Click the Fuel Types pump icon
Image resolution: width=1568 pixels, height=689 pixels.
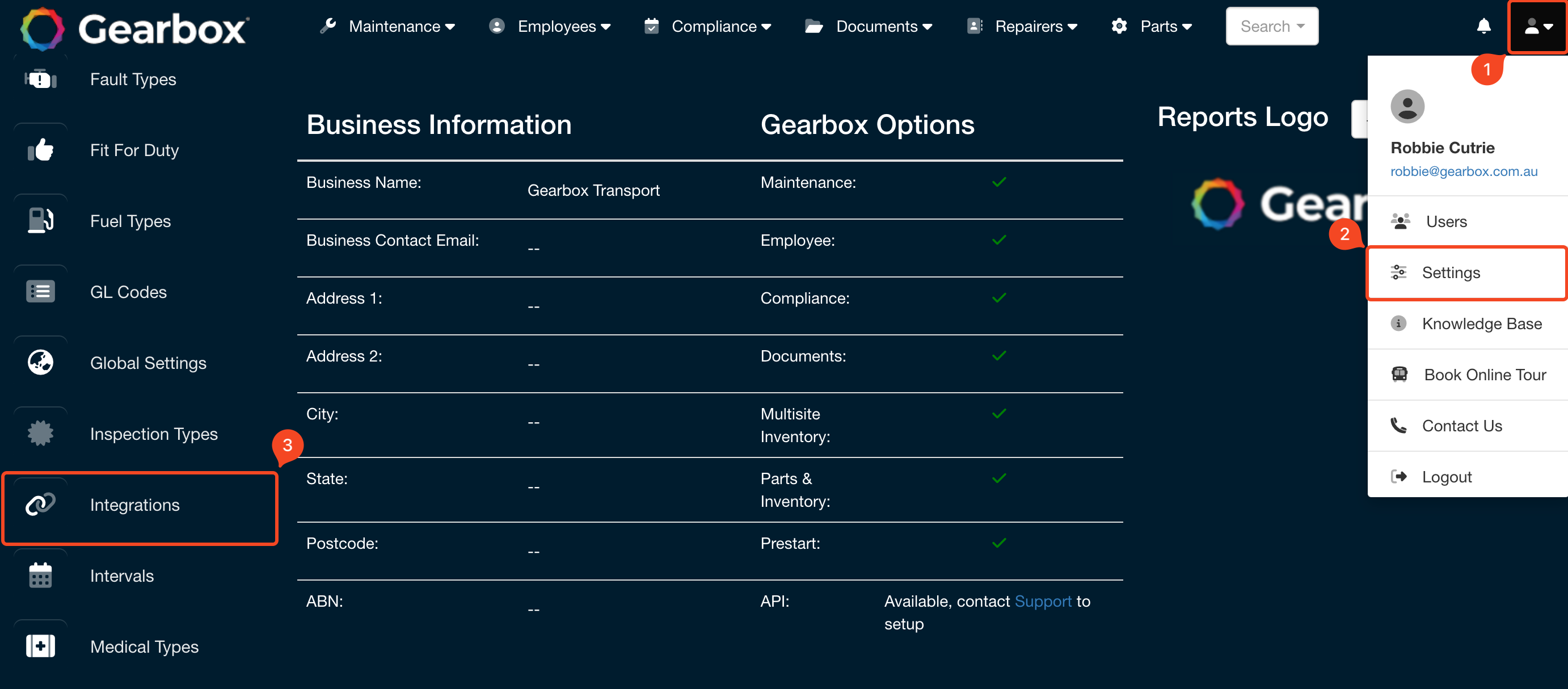point(40,221)
